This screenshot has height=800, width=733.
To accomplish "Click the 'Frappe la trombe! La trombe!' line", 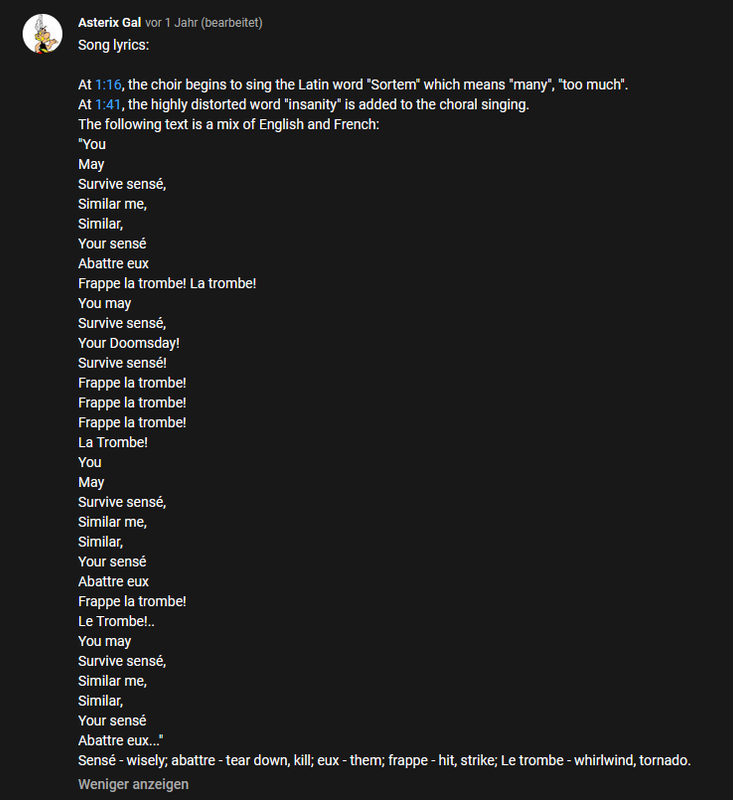I will 167,284.
